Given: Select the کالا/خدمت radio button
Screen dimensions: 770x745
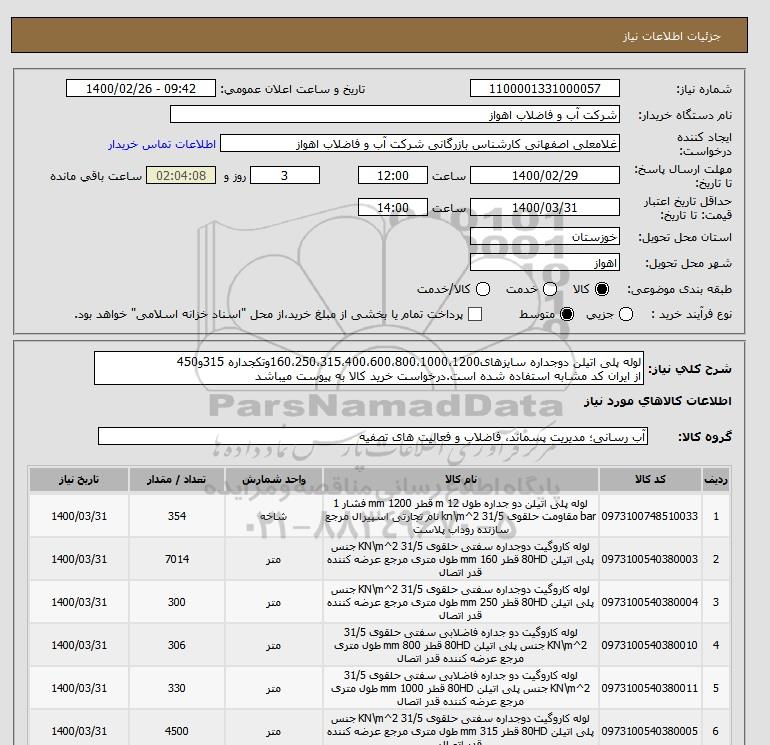Looking at the screenshot, I should tap(483, 289).
